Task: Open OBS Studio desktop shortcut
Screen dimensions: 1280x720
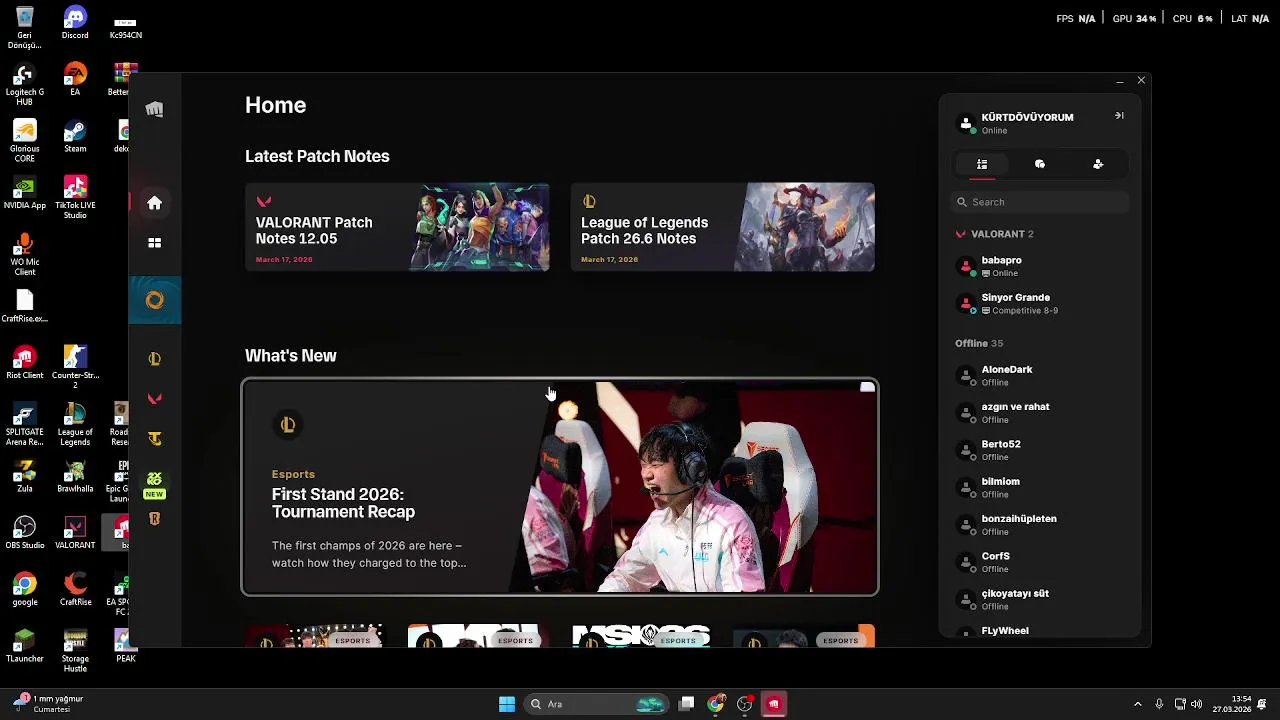Action: pyautogui.click(x=25, y=532)
